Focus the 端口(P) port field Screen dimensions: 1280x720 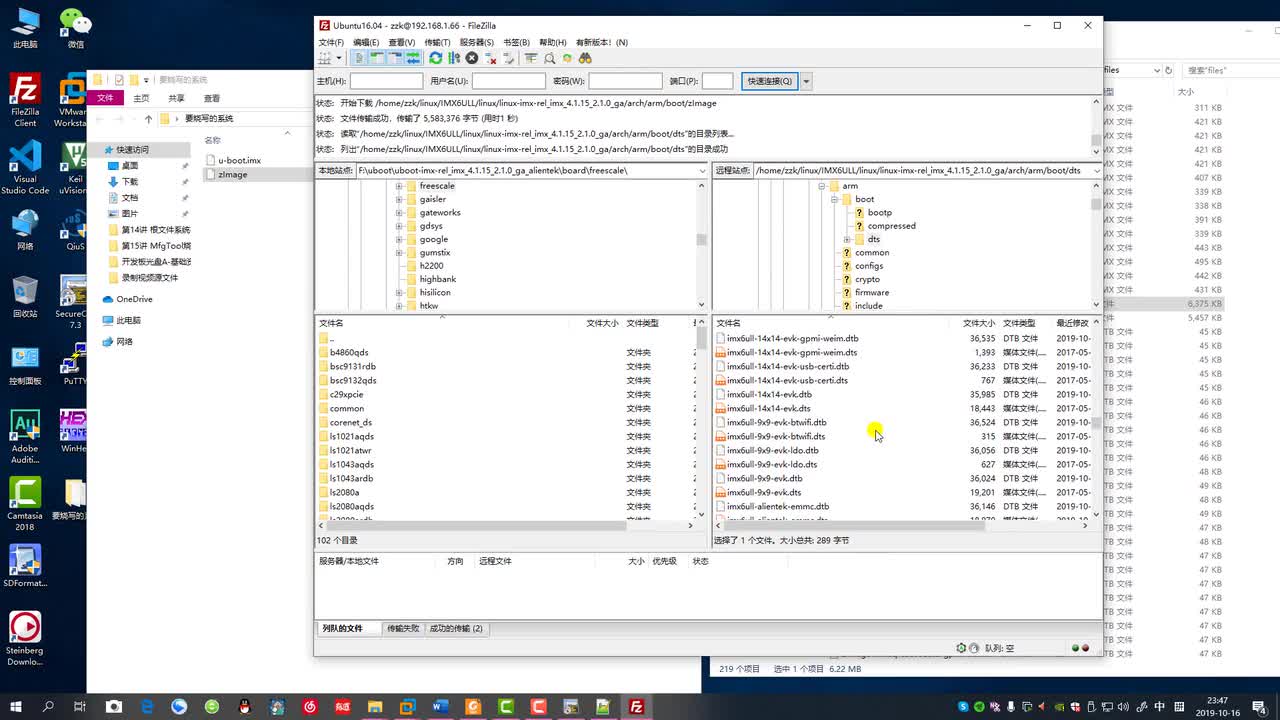717,81
